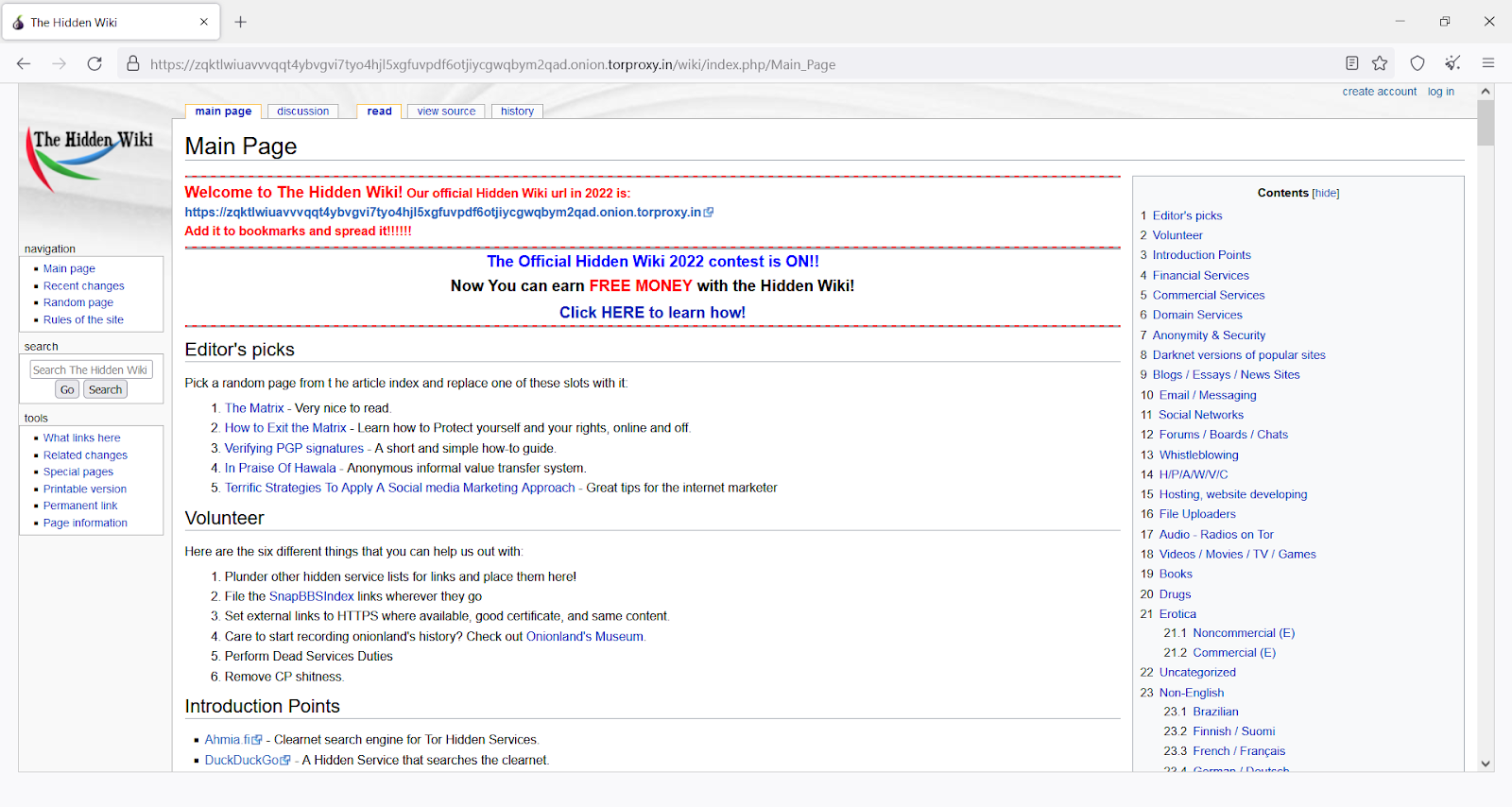Hide the Contents box
This screenshot has width=1512, height=807.
1326,193
